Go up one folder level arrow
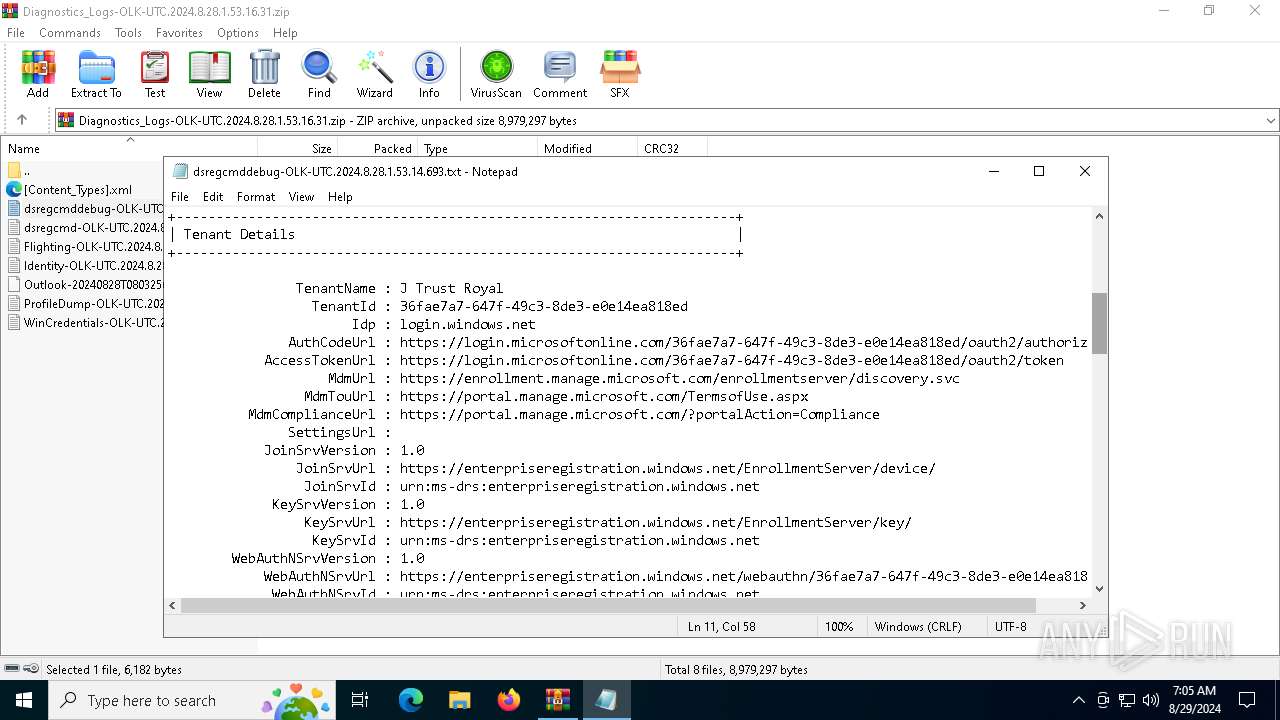Image resolution: width=1280 pixels, height=720 pixels. (21, 120)
